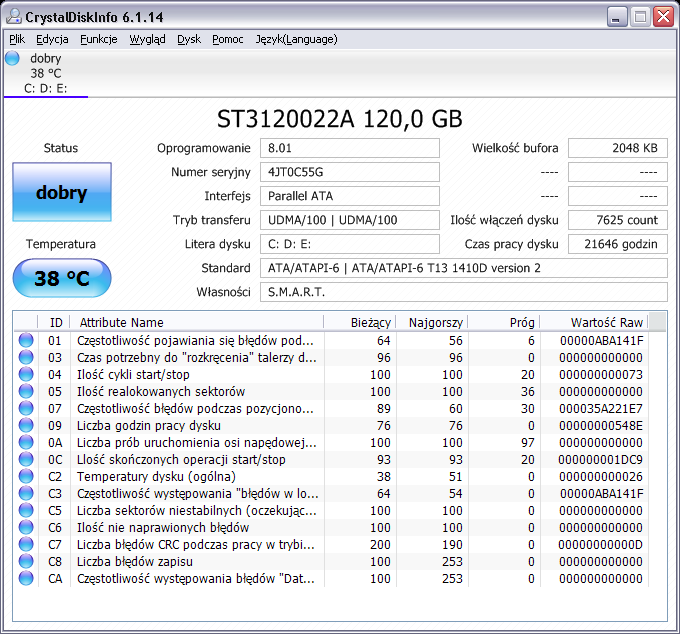Open the Funkcje menu
Screen dimensions: 687x634
[x=99, y=39]
